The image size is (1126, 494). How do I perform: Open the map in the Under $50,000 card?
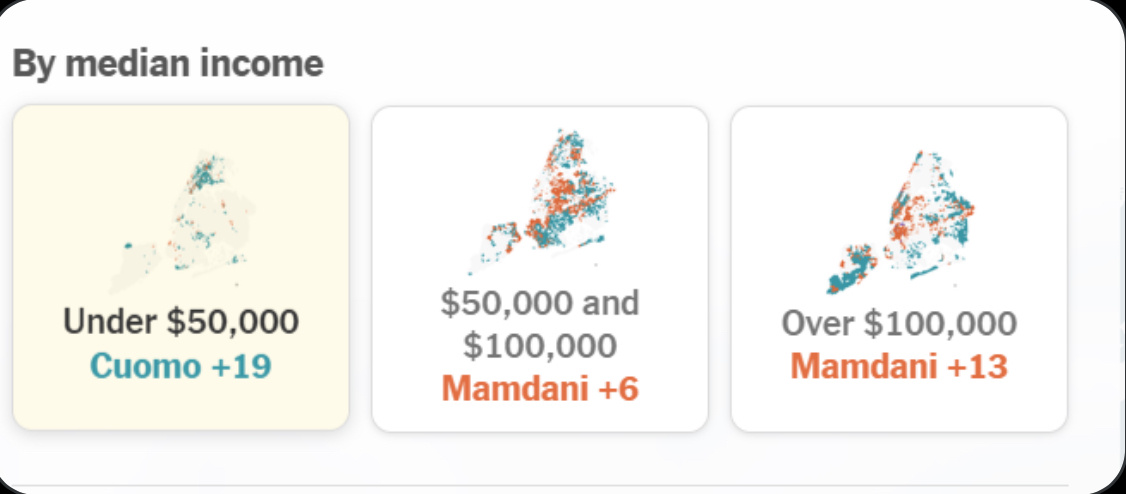tap(181, 221)
